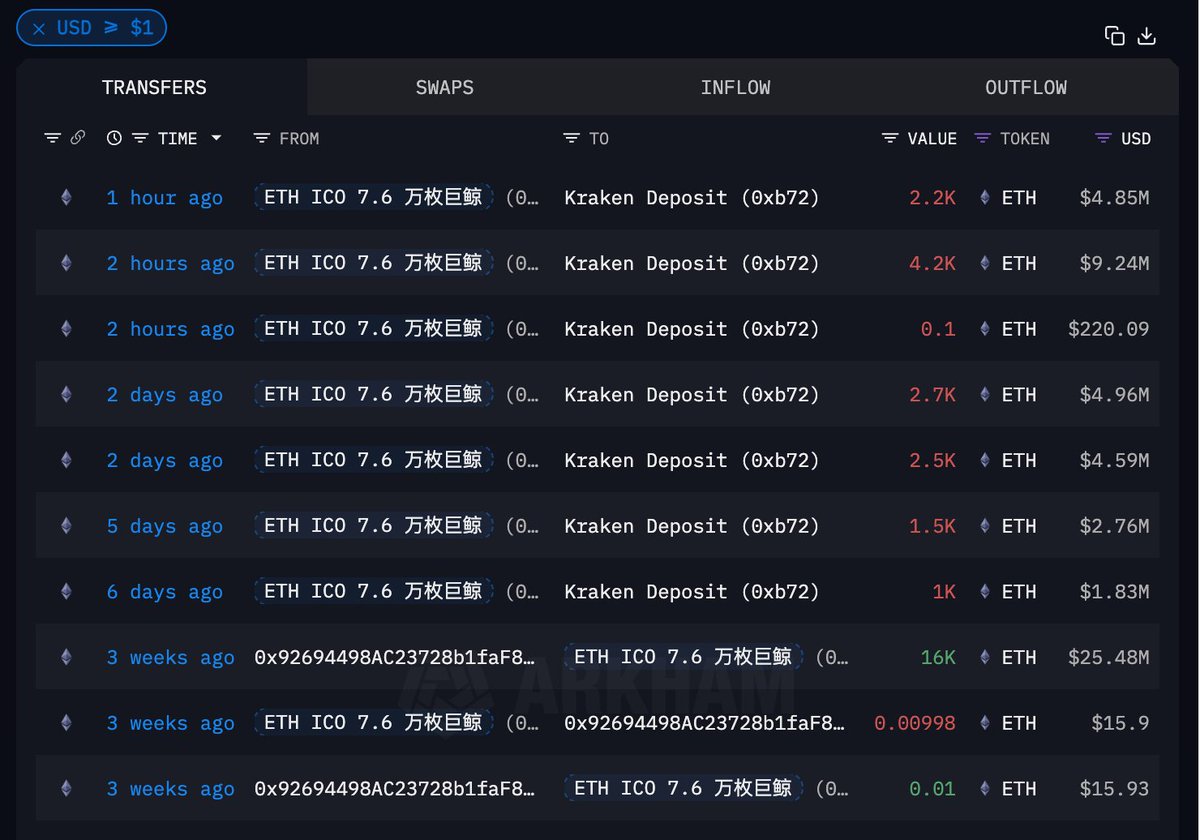
Task: Open the 6 days ago transaction link
Action: pyautogui.click(x=165, y=592)
